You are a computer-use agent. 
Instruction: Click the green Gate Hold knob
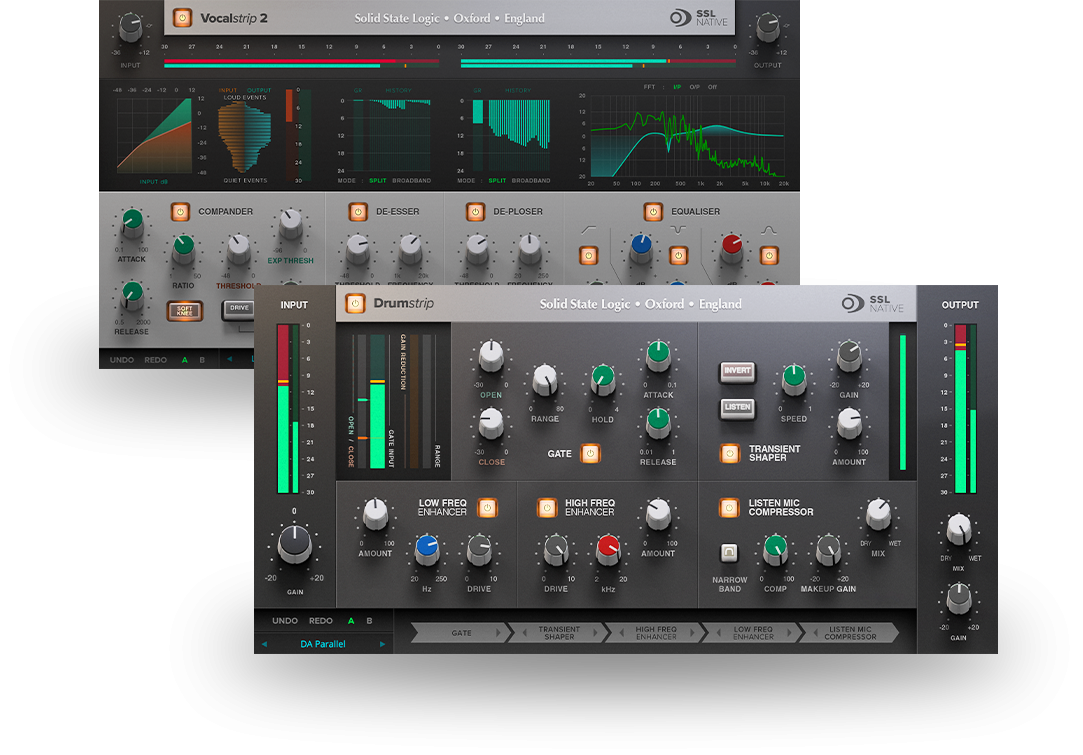coord(602,380)
